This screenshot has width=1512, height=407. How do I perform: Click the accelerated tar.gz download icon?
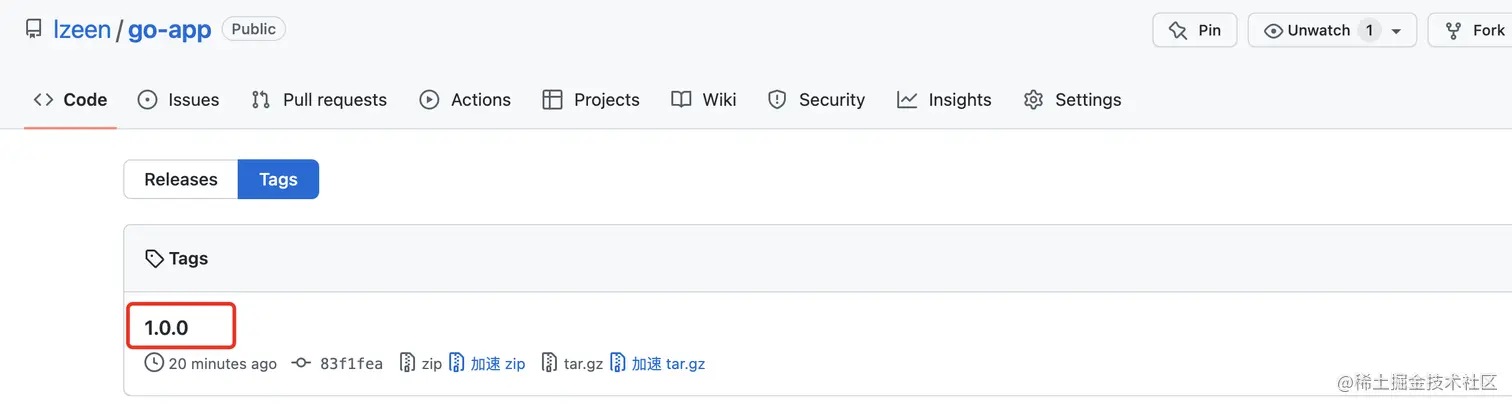tap(618, 364)
